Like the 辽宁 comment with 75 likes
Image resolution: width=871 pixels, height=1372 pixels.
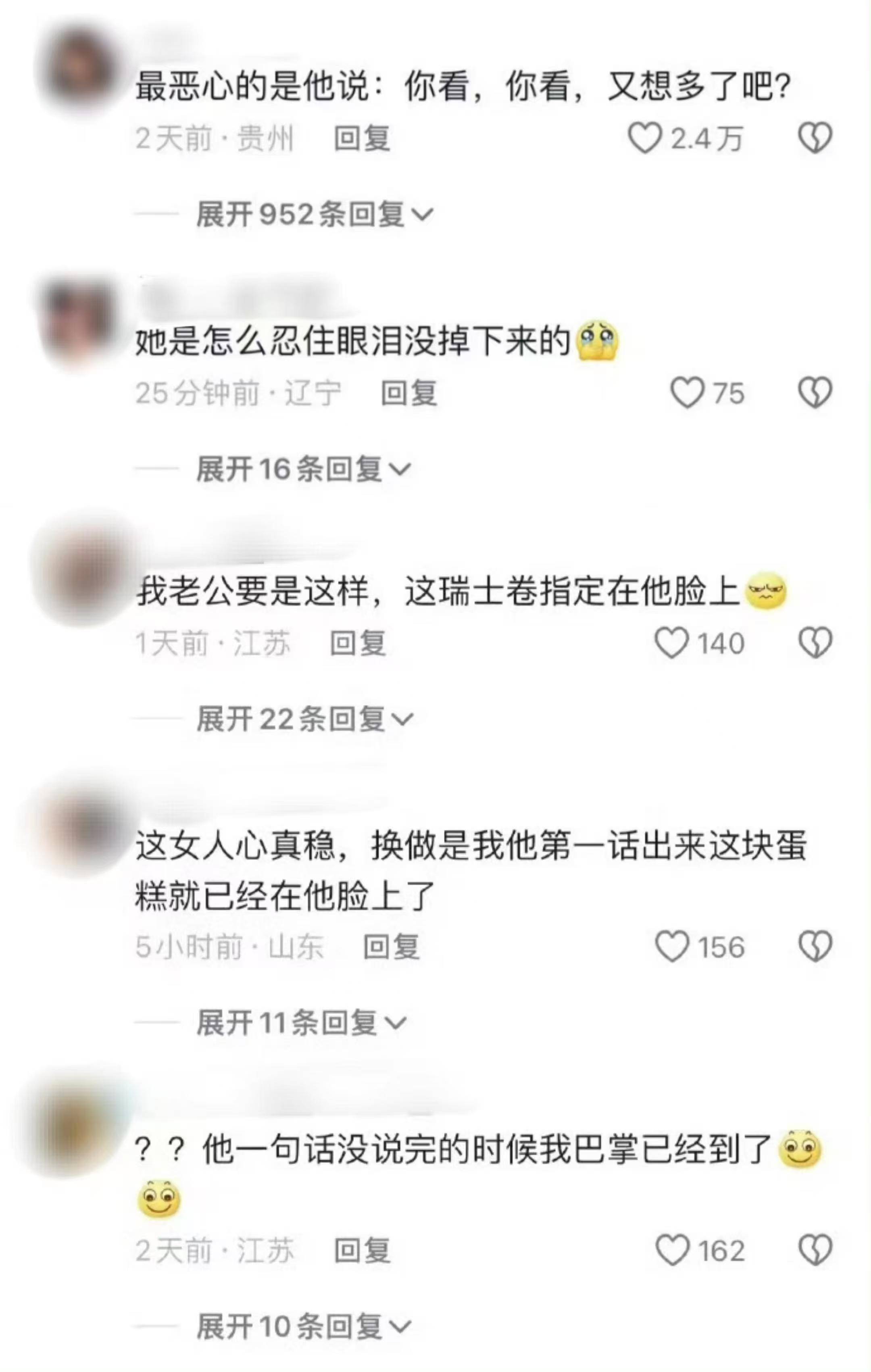pyautogui.click(x=688, y=394)
